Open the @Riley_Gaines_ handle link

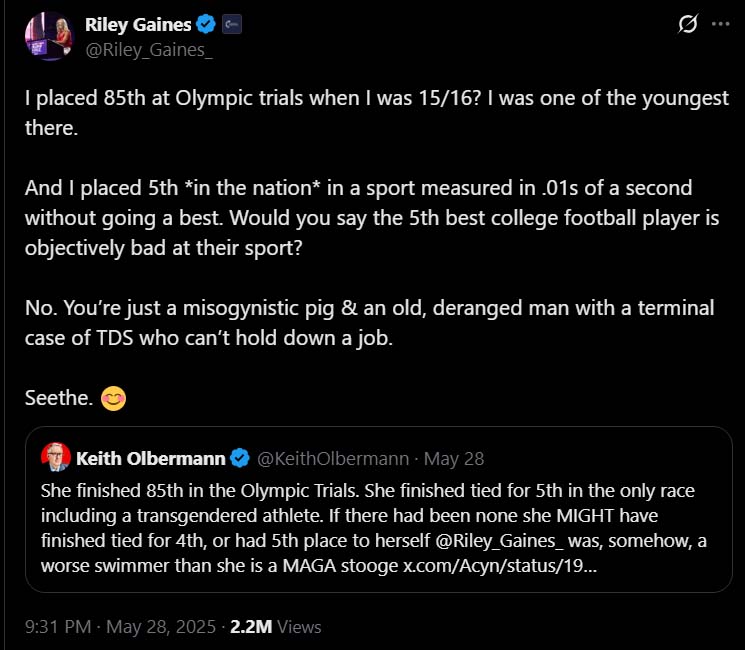coord(149,49)
